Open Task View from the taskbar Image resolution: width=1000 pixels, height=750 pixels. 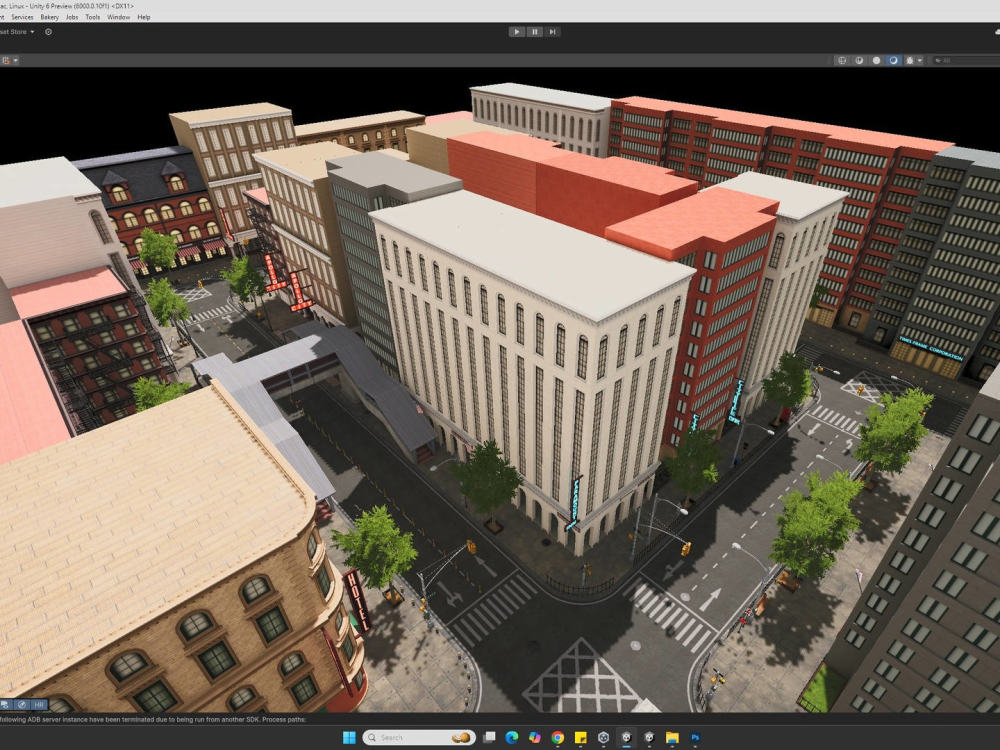(x=489, y=737)
